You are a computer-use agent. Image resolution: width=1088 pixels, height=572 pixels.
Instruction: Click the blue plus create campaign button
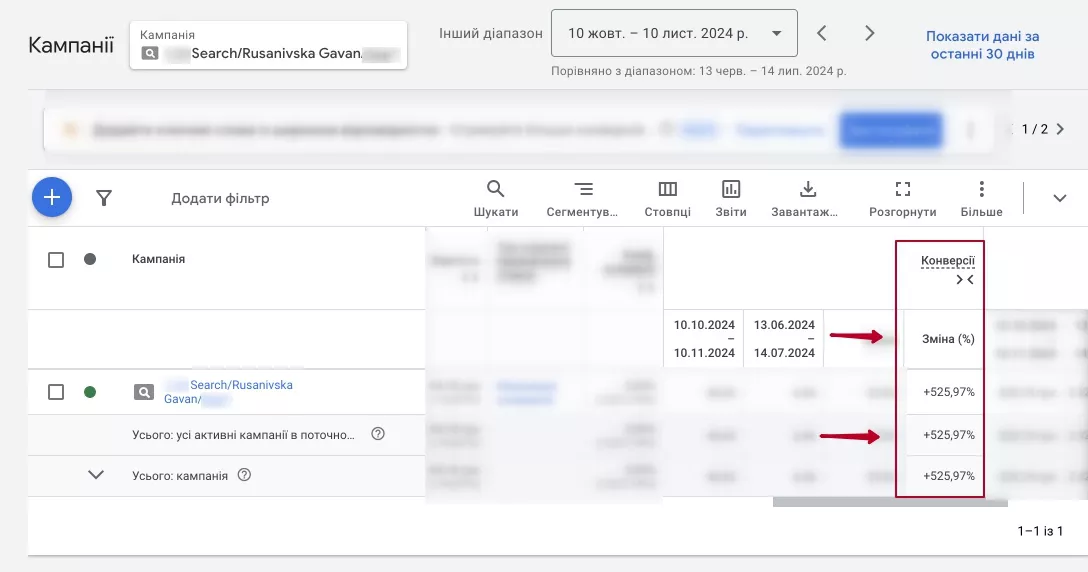tap(52, 198)
